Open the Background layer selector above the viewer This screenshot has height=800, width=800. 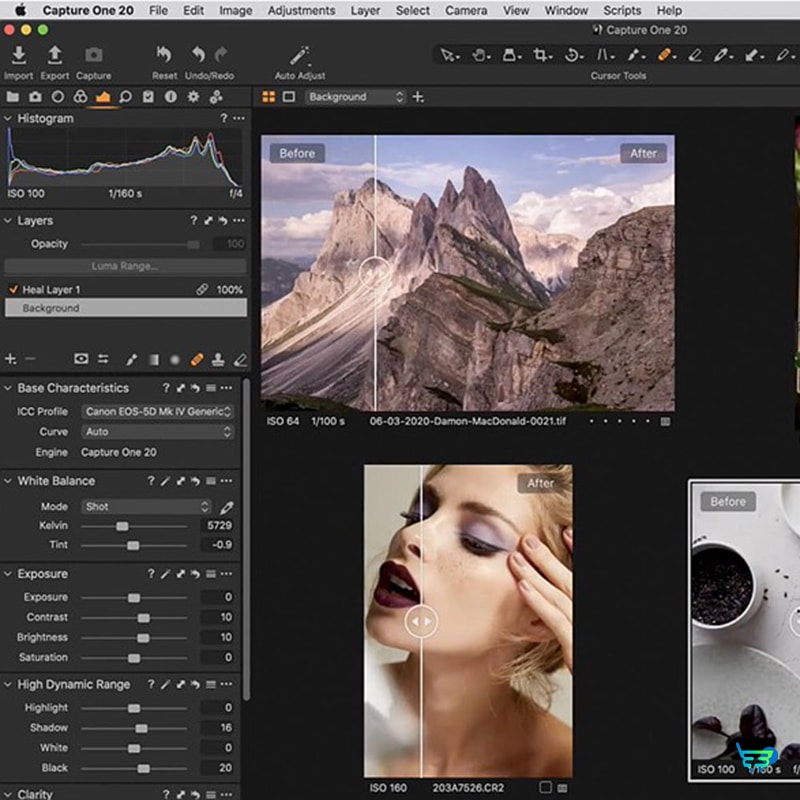coord(355,97)
